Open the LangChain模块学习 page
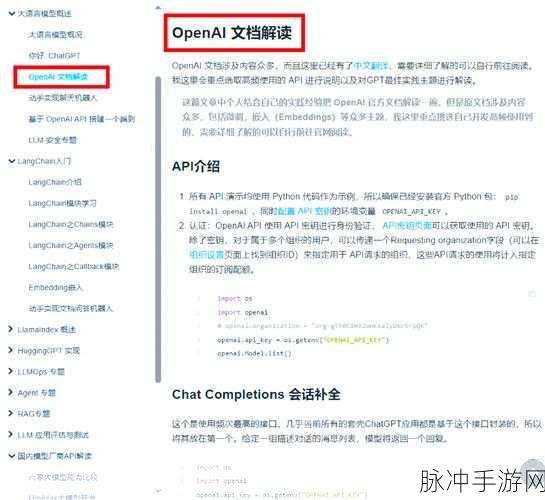545x500 pixels. [63, 203]
